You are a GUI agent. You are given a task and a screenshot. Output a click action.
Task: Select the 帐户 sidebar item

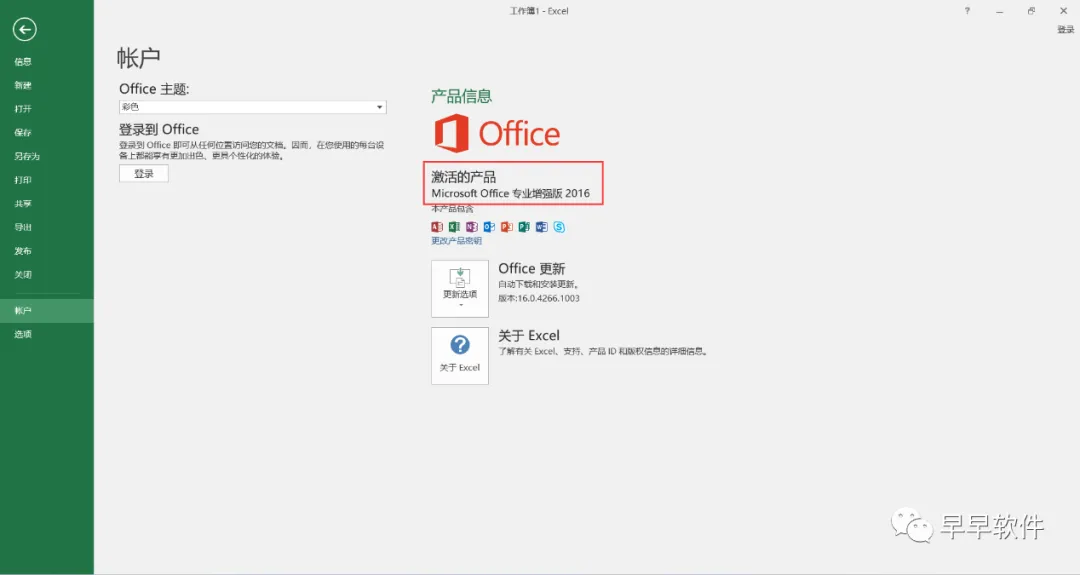(x=47, y=311)
